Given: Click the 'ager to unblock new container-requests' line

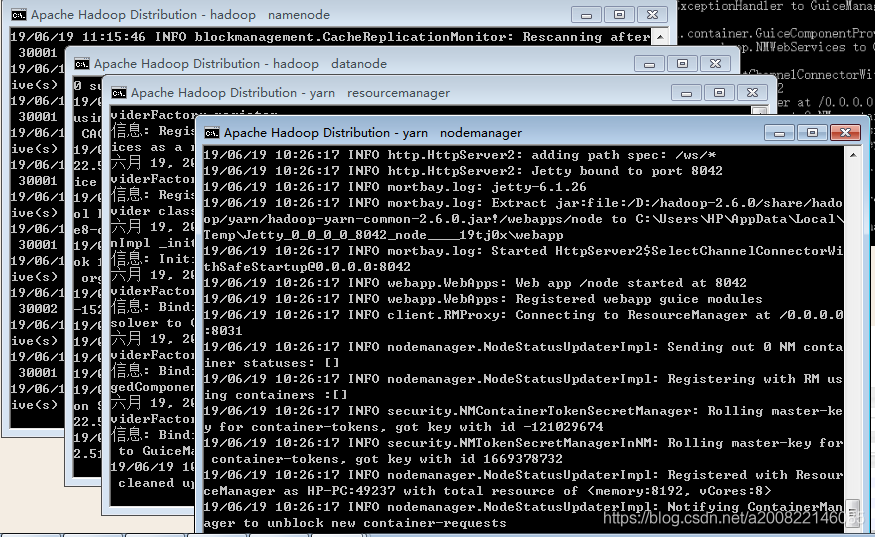Looking at the screenshot, I should (355, 523).
